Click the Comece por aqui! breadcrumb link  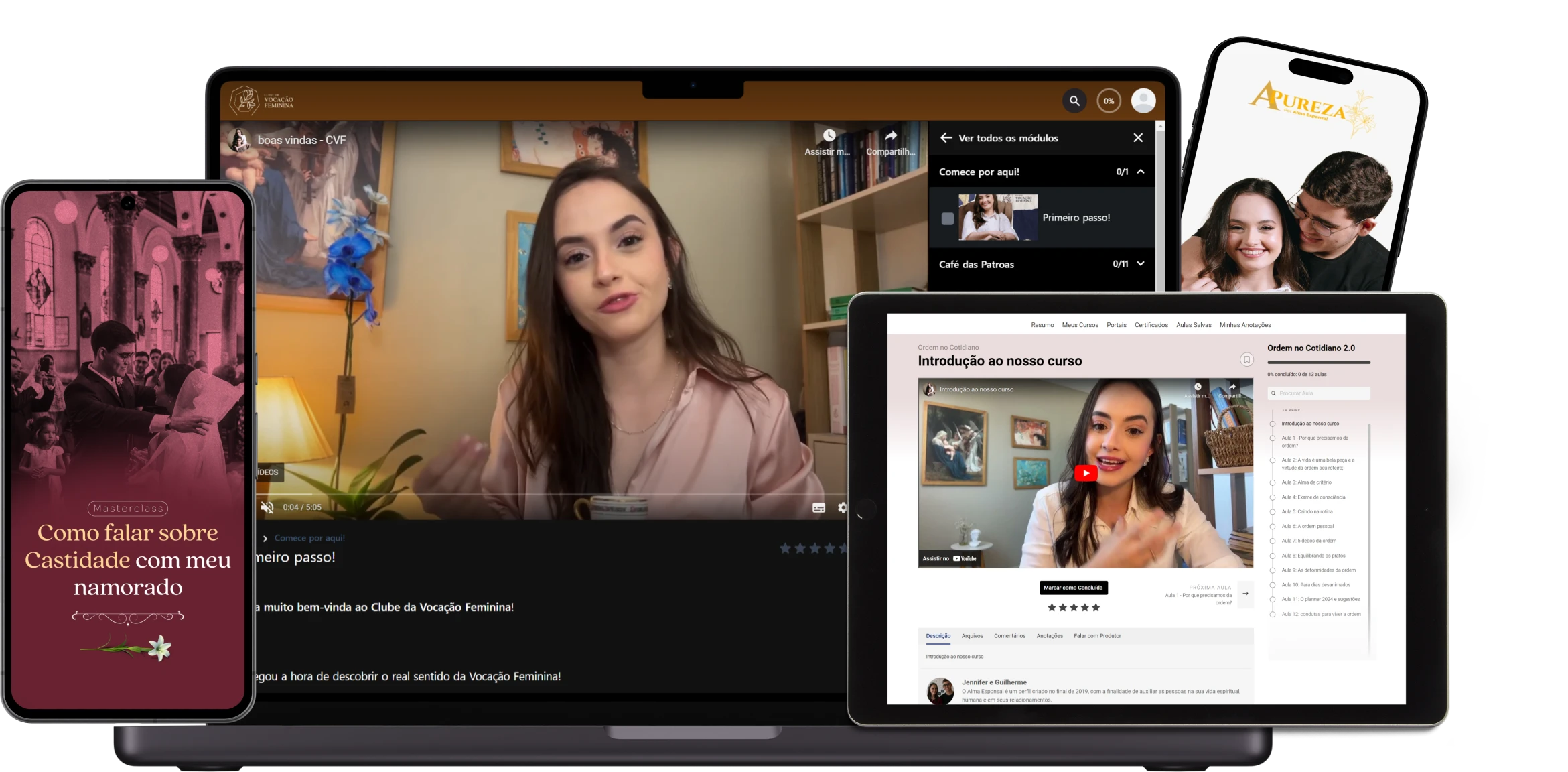pyautogui.click(x=309, y=538)
